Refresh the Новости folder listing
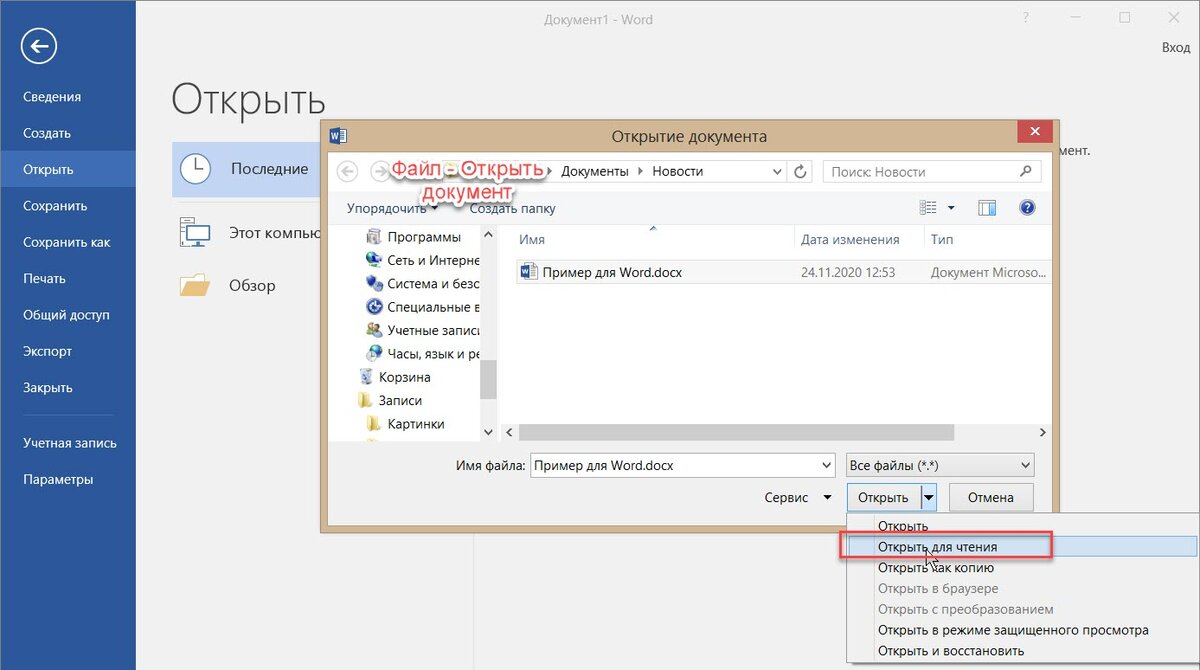 pos(800,172)
